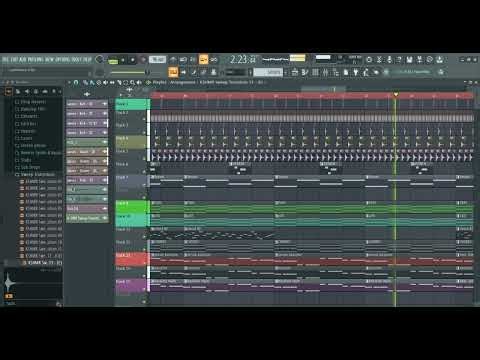Select the playlist Draw pencil tool
480x360 pixels.
pyautogui.click(x=86, y=82)
